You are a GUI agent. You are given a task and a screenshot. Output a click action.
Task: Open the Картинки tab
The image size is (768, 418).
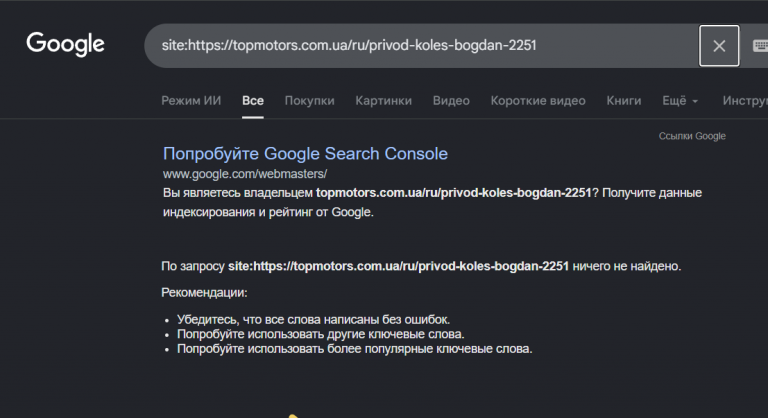pyautogui.click(x=384, y=100)
